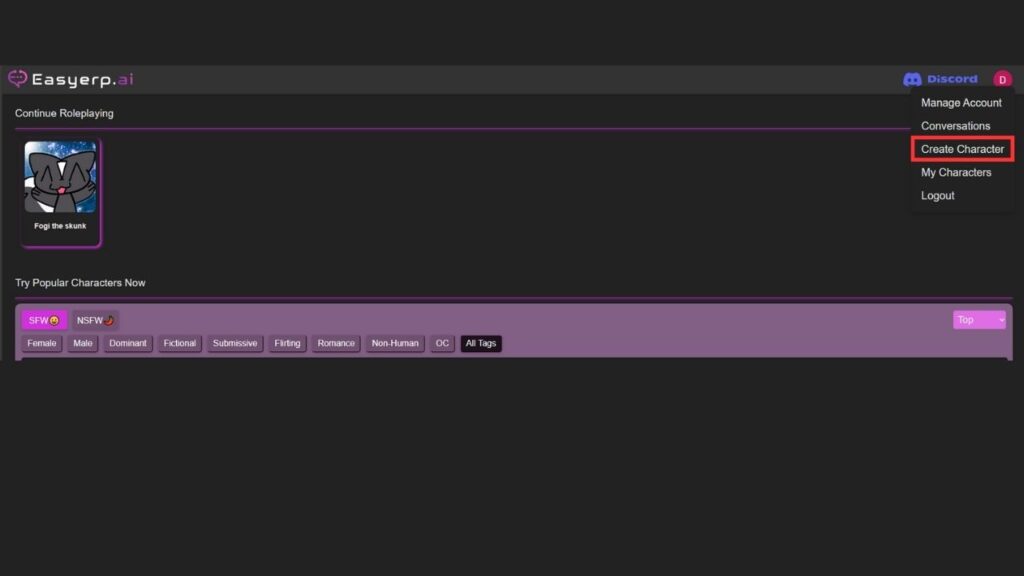Image resolution: width=1024 pixels, height=576 pixels.
Task: Filter by the Fictional tag
Action: pos(180,343)
